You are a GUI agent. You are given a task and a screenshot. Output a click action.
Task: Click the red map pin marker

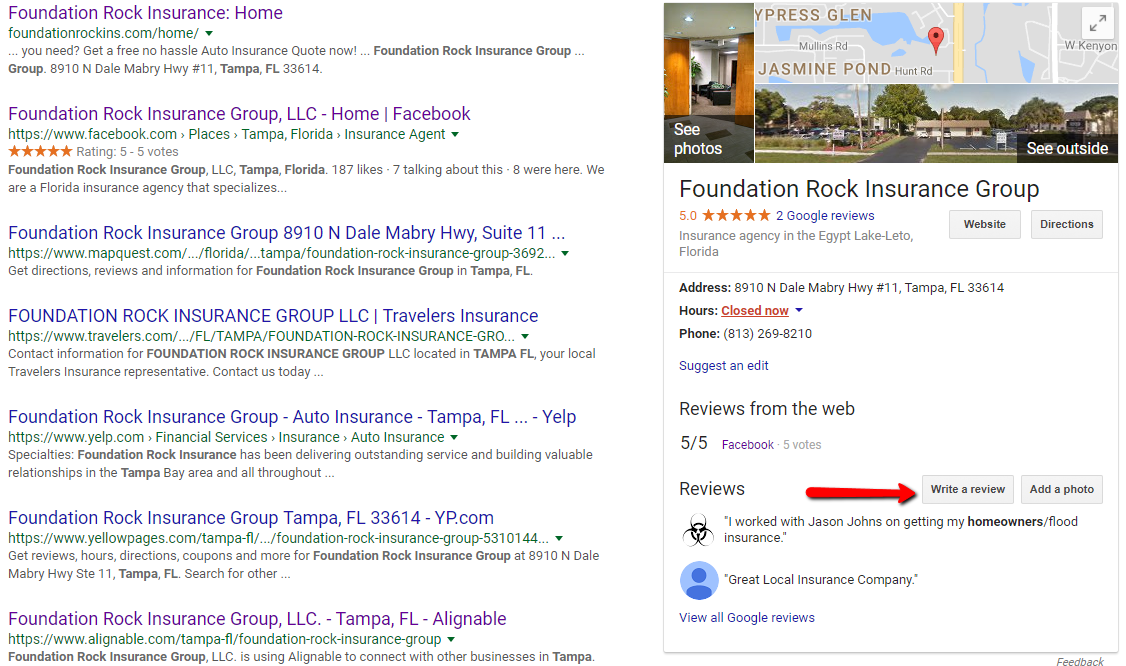[936, 40]
